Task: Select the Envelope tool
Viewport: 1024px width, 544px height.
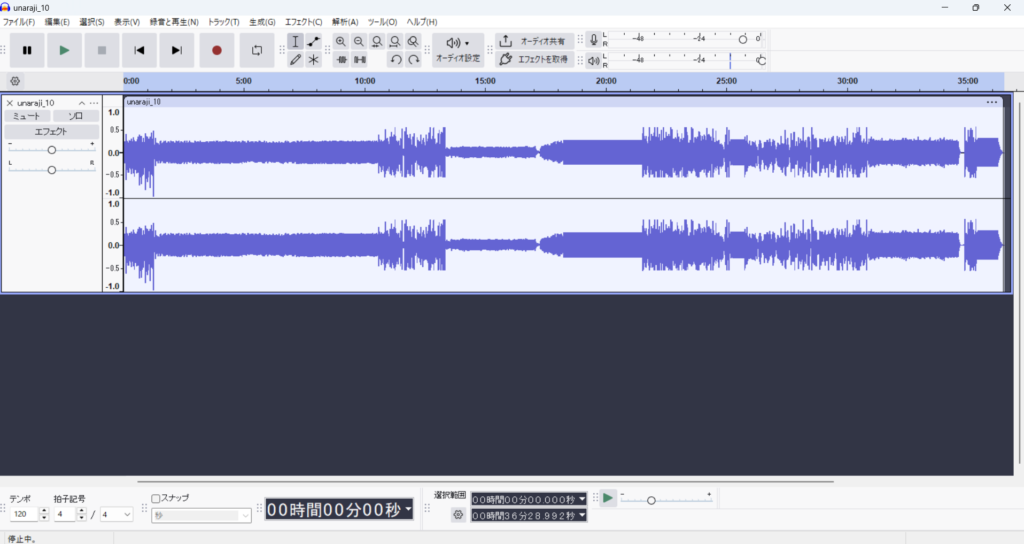Action: [314, 41]
